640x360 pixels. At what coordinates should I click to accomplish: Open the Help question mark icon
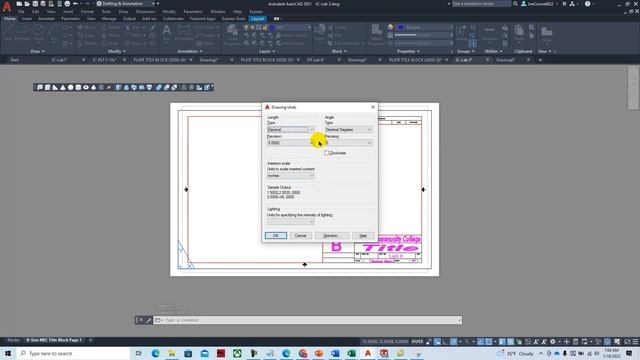coord(587,4)
